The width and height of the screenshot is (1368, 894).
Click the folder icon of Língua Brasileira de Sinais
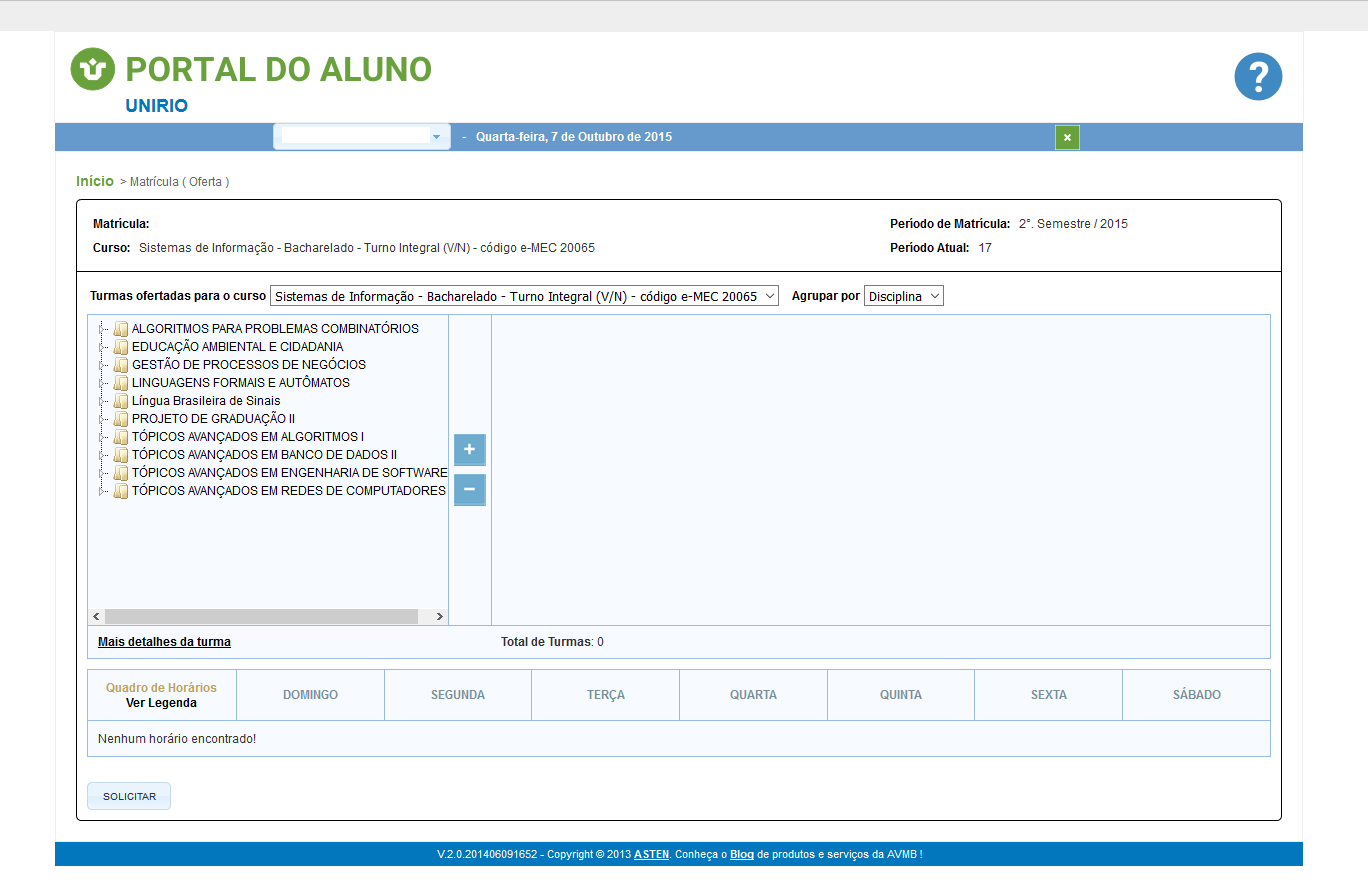click(121, 400)
